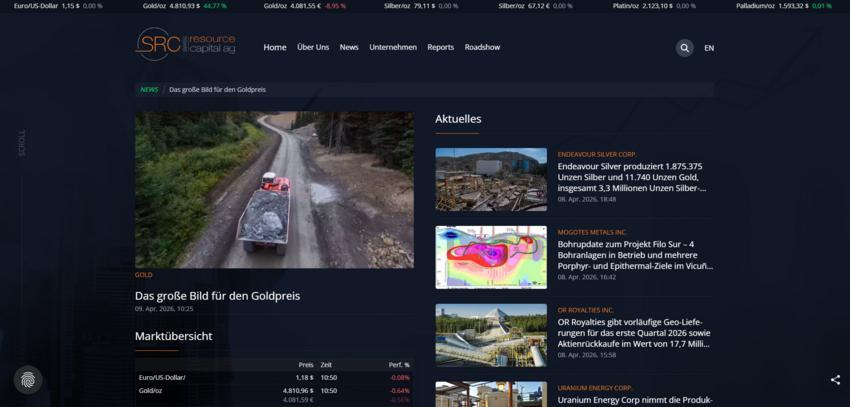Open the Über Uns menu
Viewport: 850px width, 407px height.
313,47
